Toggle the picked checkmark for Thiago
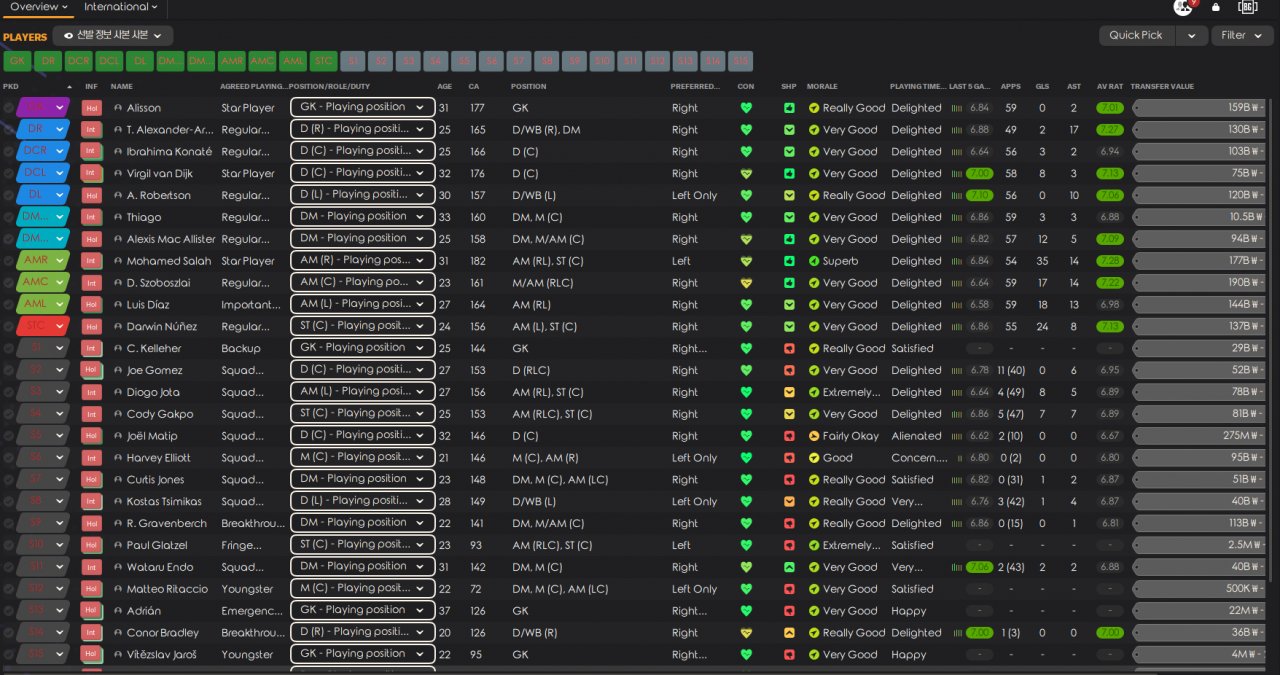This screenshot has height=675, width=1280. (9, 218)
